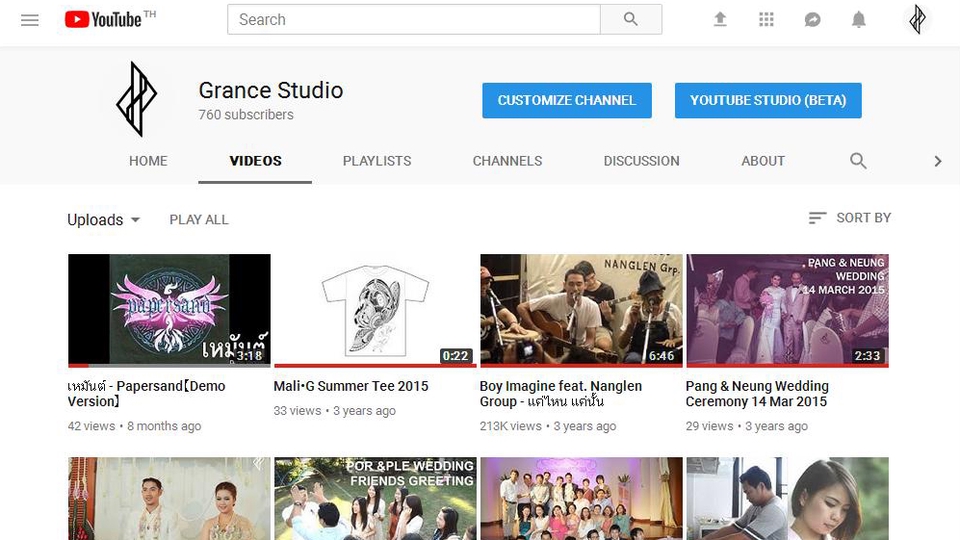Click '213K views • 3 years ago' text
Image resolution: width=960 pixels, height=540 pixels.
[x=548, y=426]
